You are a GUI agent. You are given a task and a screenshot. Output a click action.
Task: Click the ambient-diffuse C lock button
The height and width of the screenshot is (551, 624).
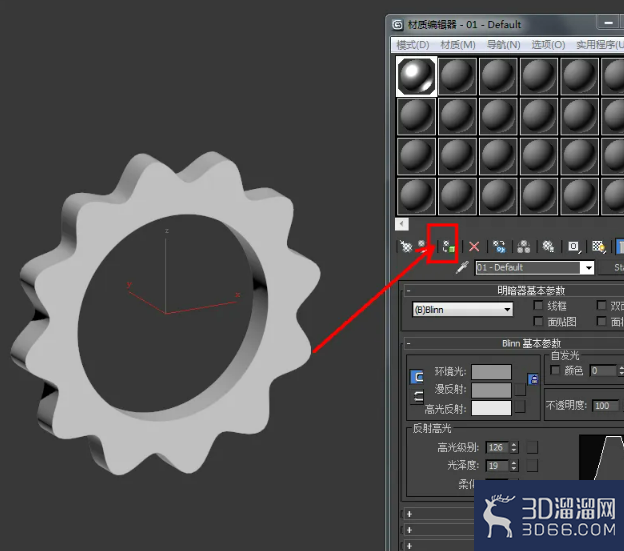click(417, 377)
